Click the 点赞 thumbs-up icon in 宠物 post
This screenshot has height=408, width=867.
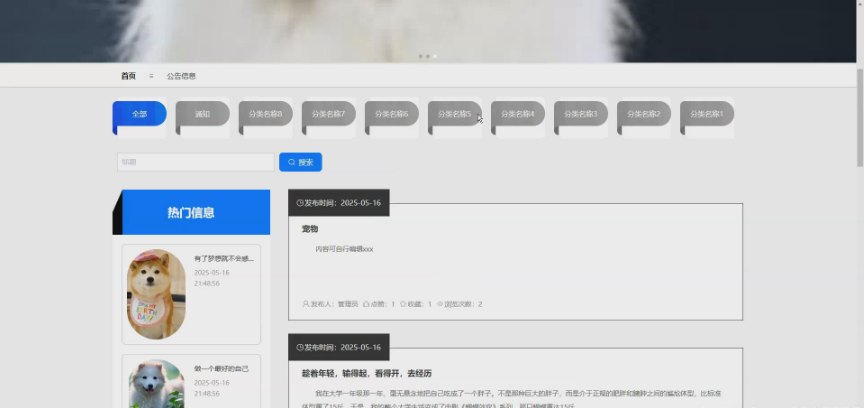pyautogui.click(x=366, y=304)
